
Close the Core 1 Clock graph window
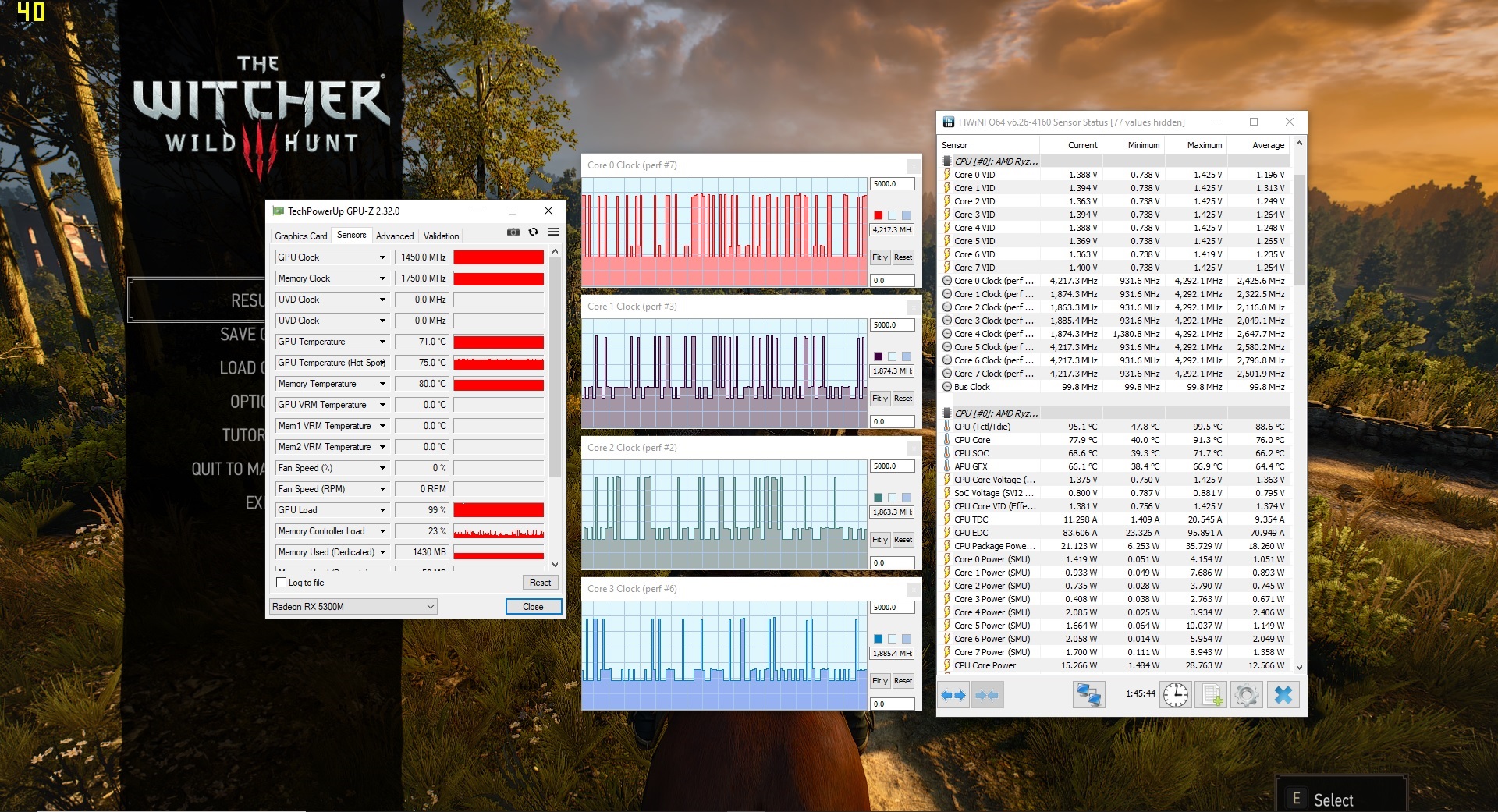click(914, 307)
